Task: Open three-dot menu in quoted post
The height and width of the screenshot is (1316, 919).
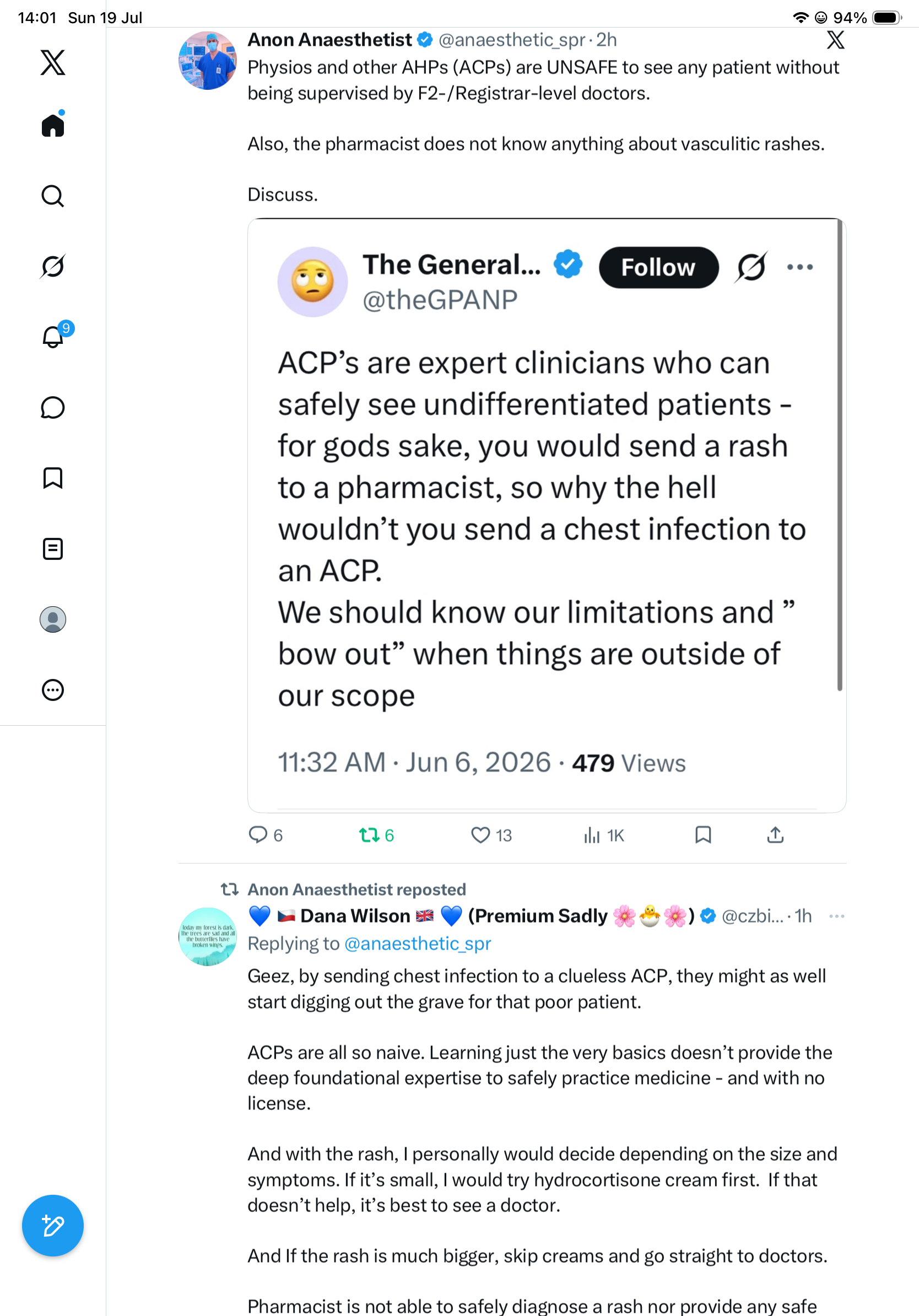Action: pyautogui.click(x=800, y=267)
